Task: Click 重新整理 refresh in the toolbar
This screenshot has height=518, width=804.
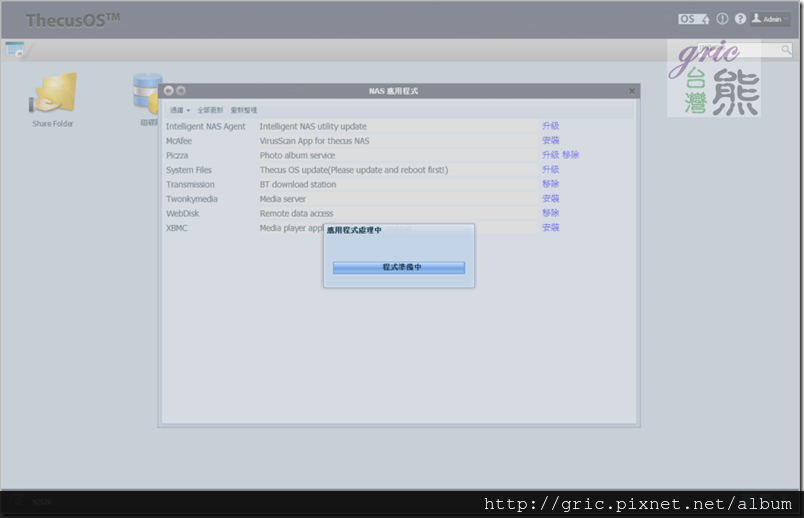Action: [x=244, y=110]
